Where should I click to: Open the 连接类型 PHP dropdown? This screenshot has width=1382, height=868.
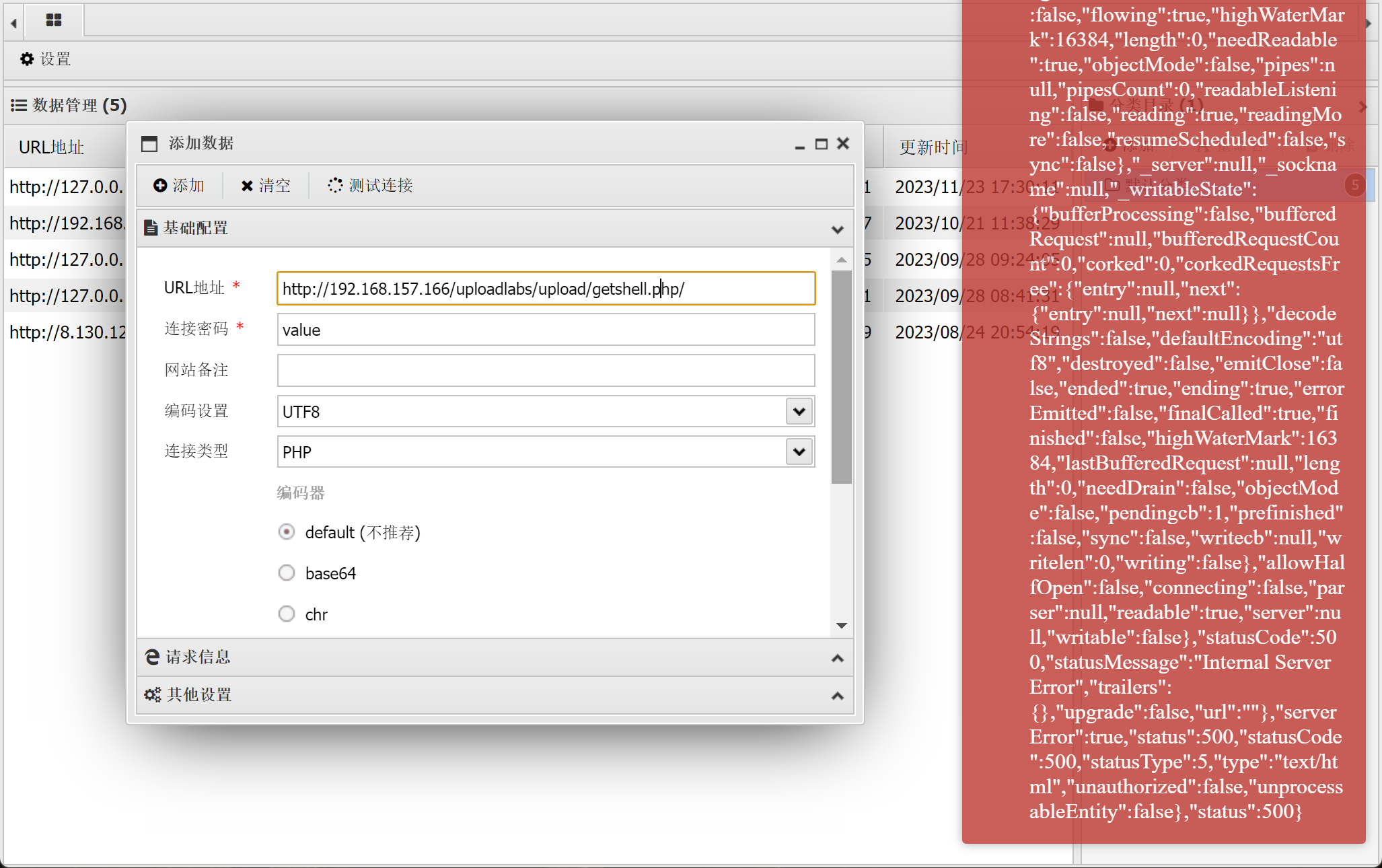tap(799, 451)
